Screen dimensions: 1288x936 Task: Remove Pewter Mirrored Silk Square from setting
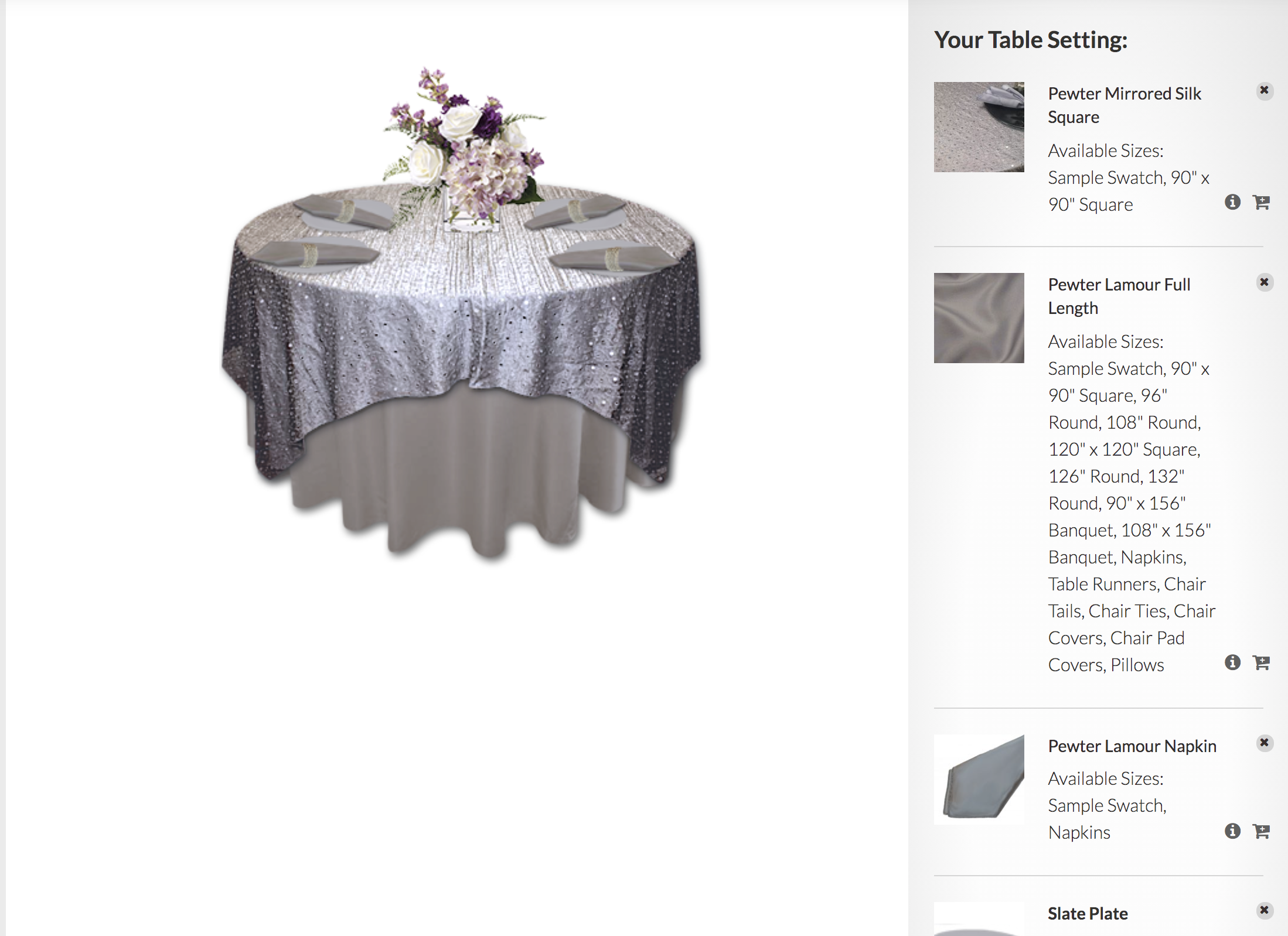(1264, 91)
